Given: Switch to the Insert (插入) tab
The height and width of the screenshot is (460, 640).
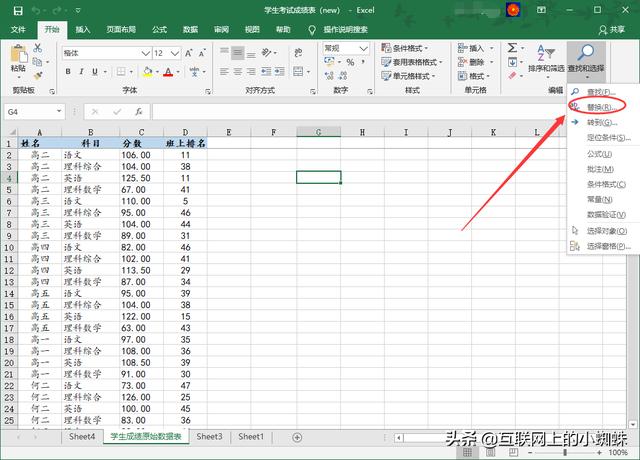Looking at the screenshot, I should pyautogui.click(x=82, y=29).
